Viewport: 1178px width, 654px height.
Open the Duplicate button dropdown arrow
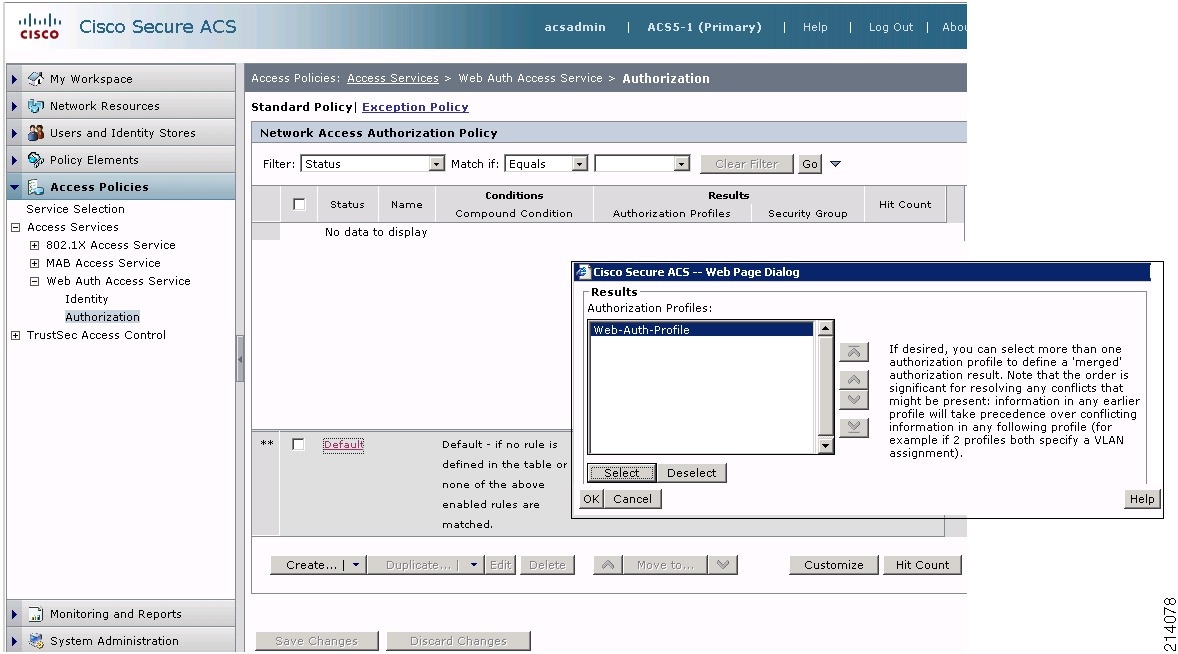[473, 565]
